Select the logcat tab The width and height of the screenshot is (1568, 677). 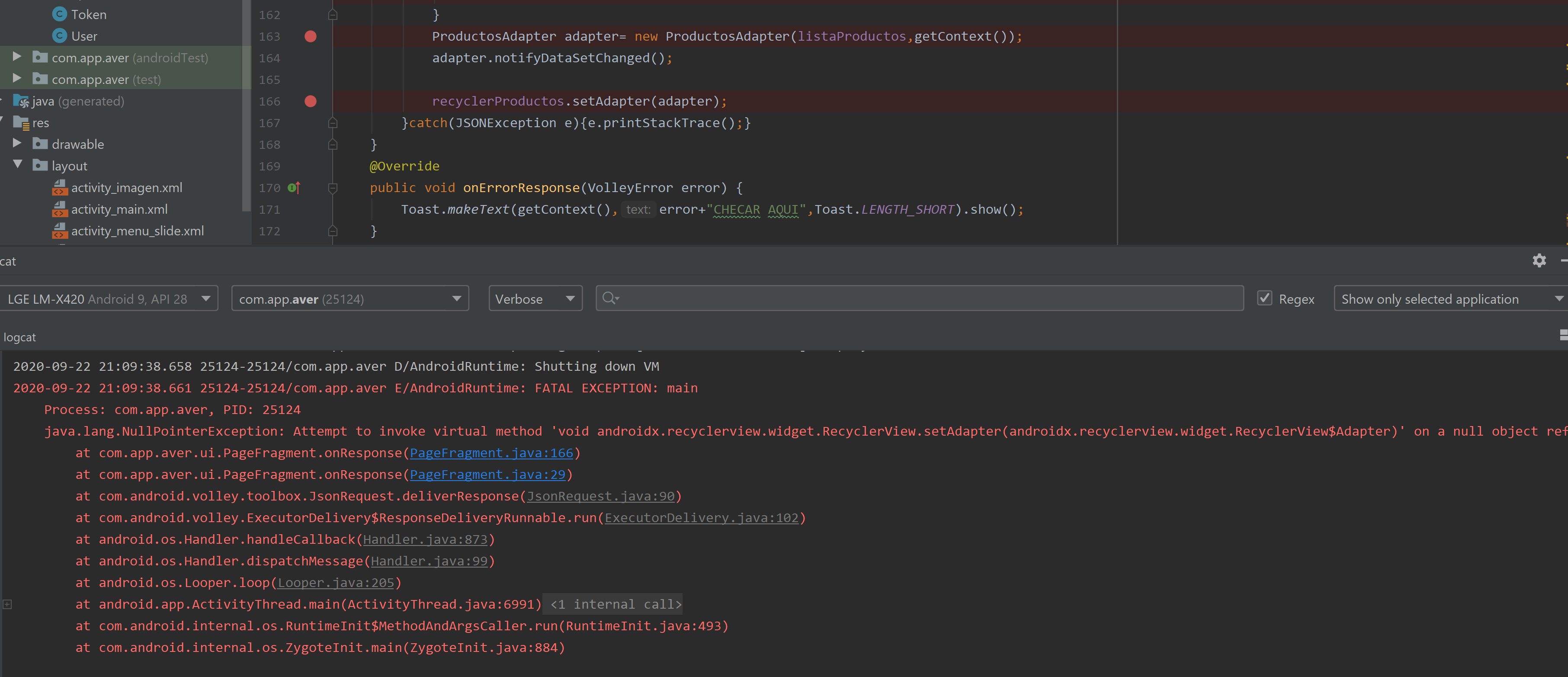[x=19, y=337]
